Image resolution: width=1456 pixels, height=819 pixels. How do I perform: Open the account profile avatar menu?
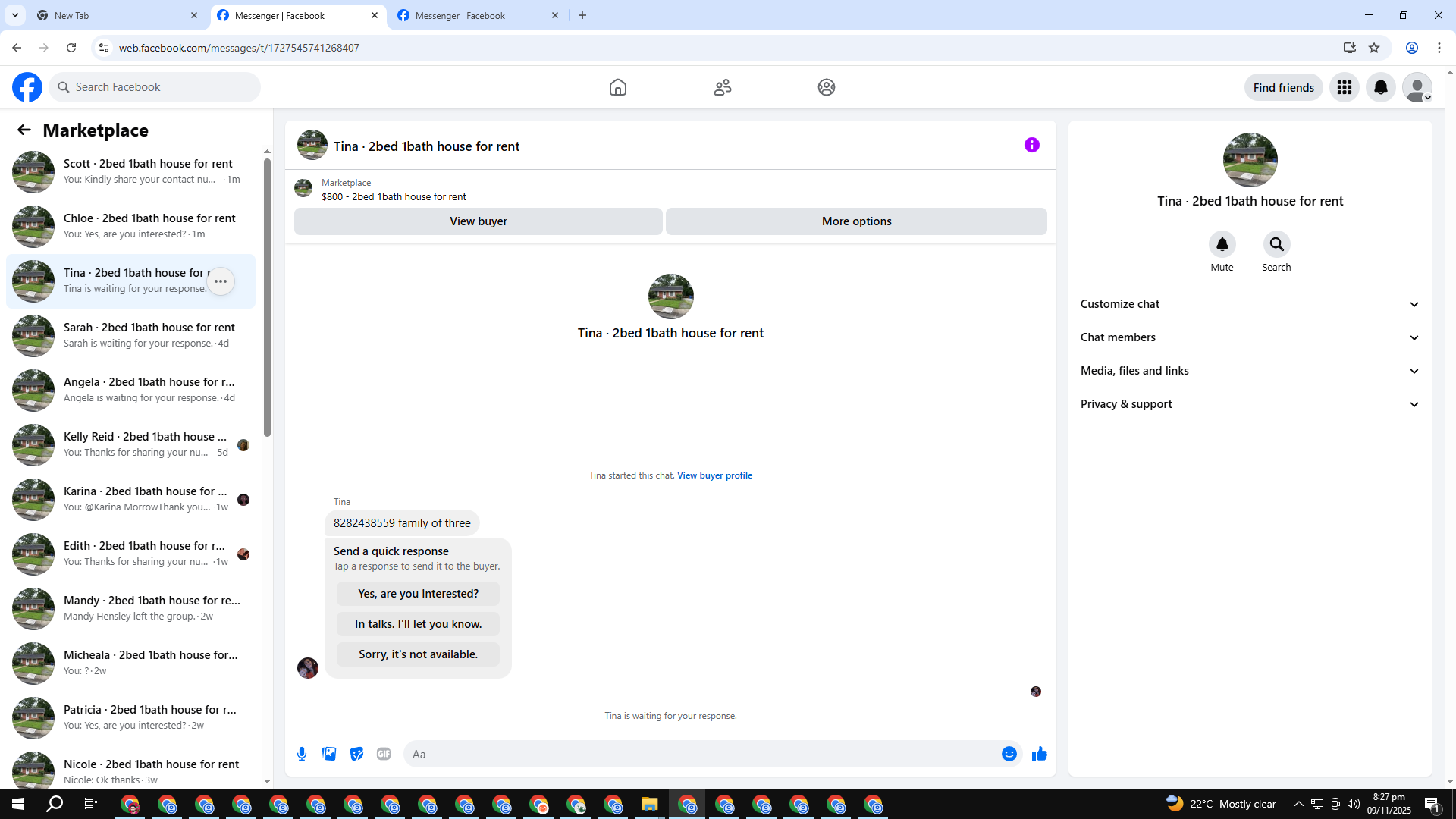[x=1417, y=87]
